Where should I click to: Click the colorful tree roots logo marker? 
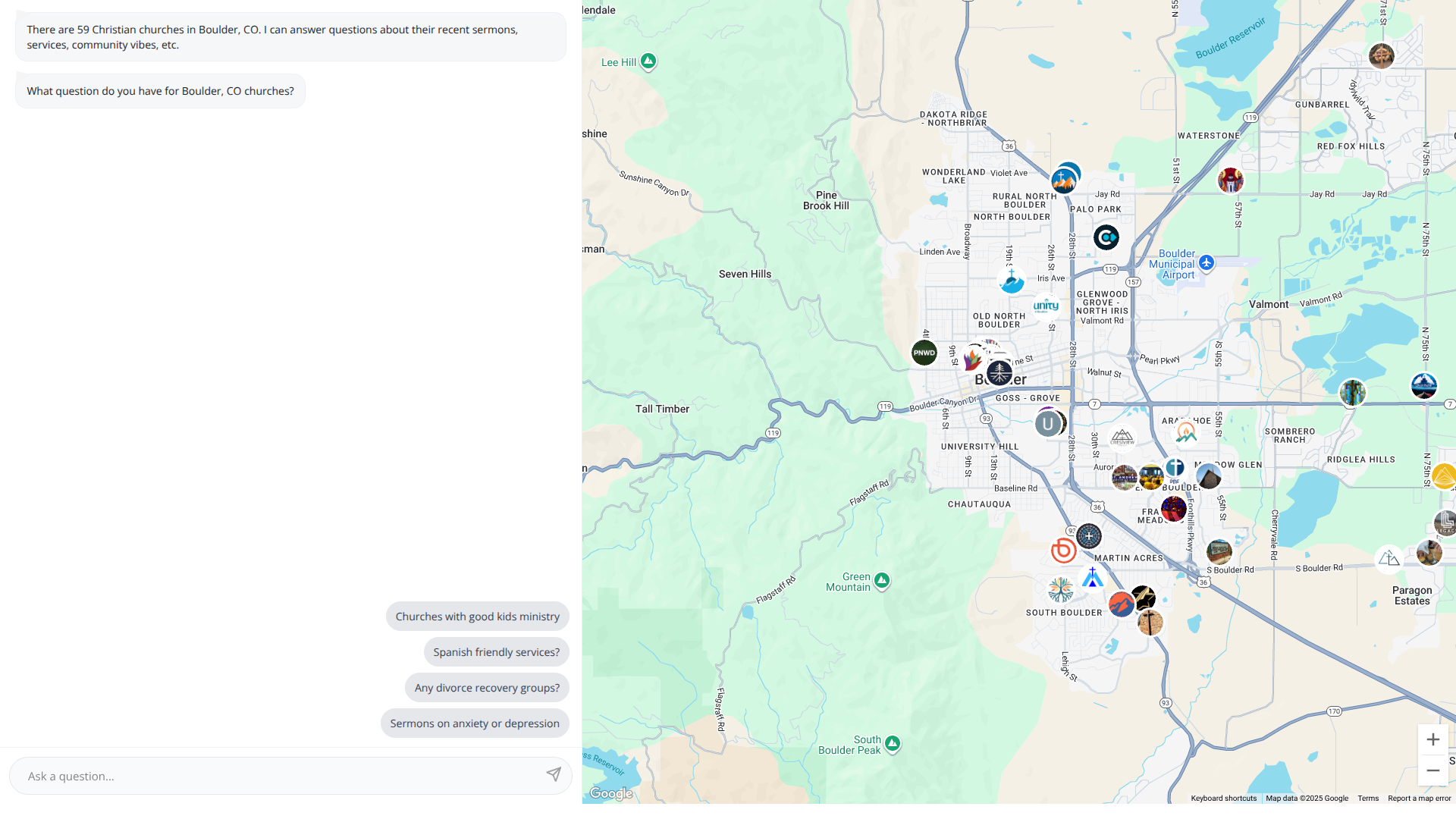tap(1060, 589)
